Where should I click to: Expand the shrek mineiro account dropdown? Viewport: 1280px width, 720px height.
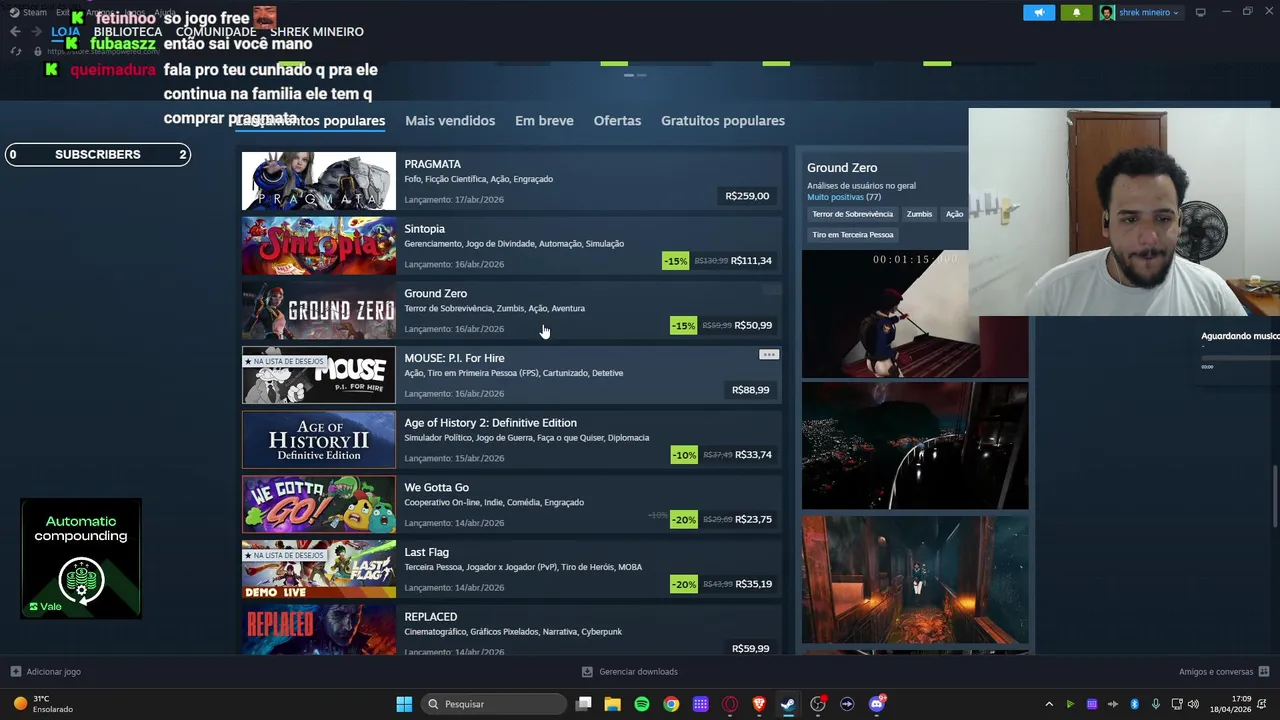1176,13
